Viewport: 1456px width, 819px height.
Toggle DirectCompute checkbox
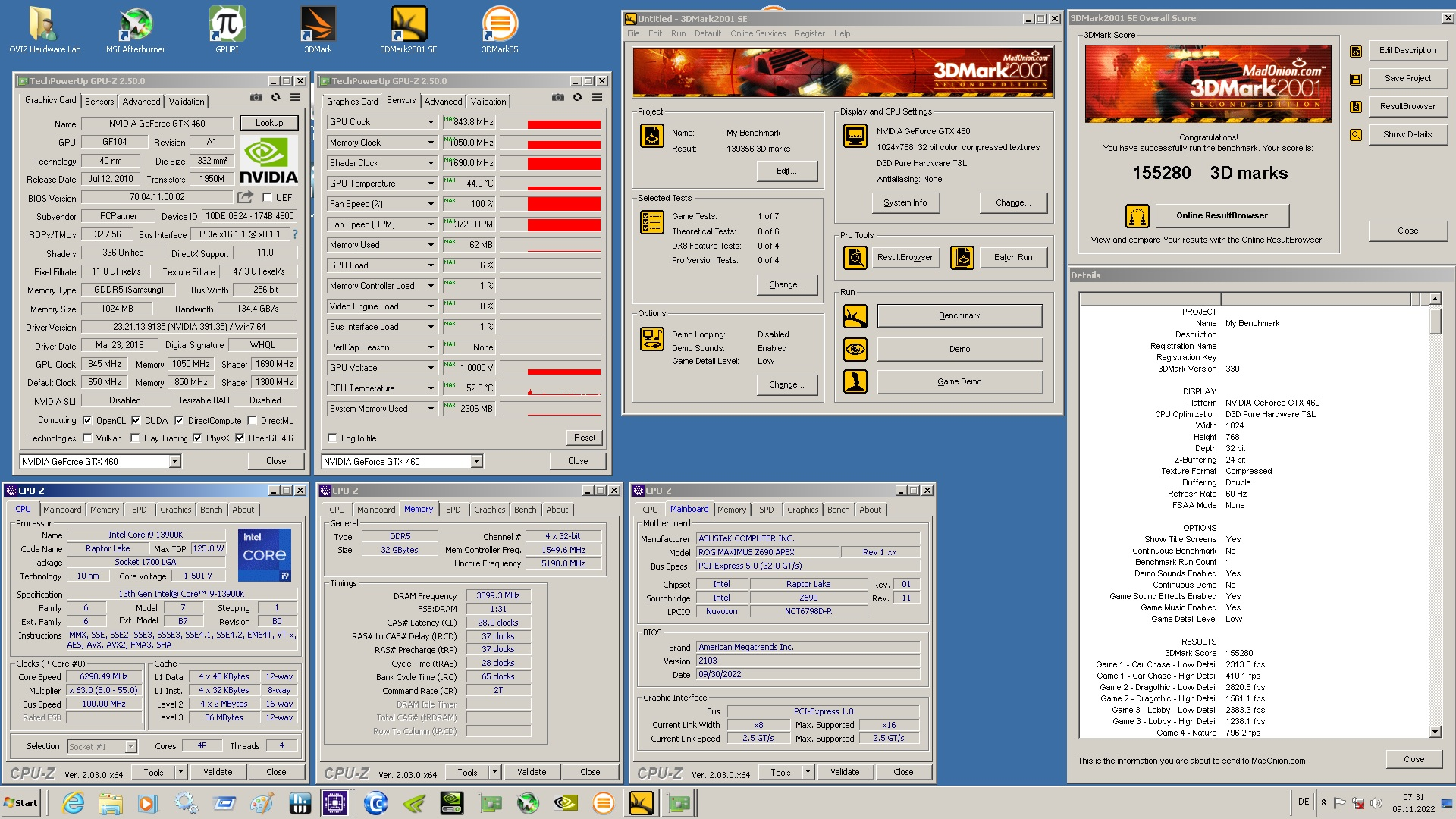(x=179, y=420)
